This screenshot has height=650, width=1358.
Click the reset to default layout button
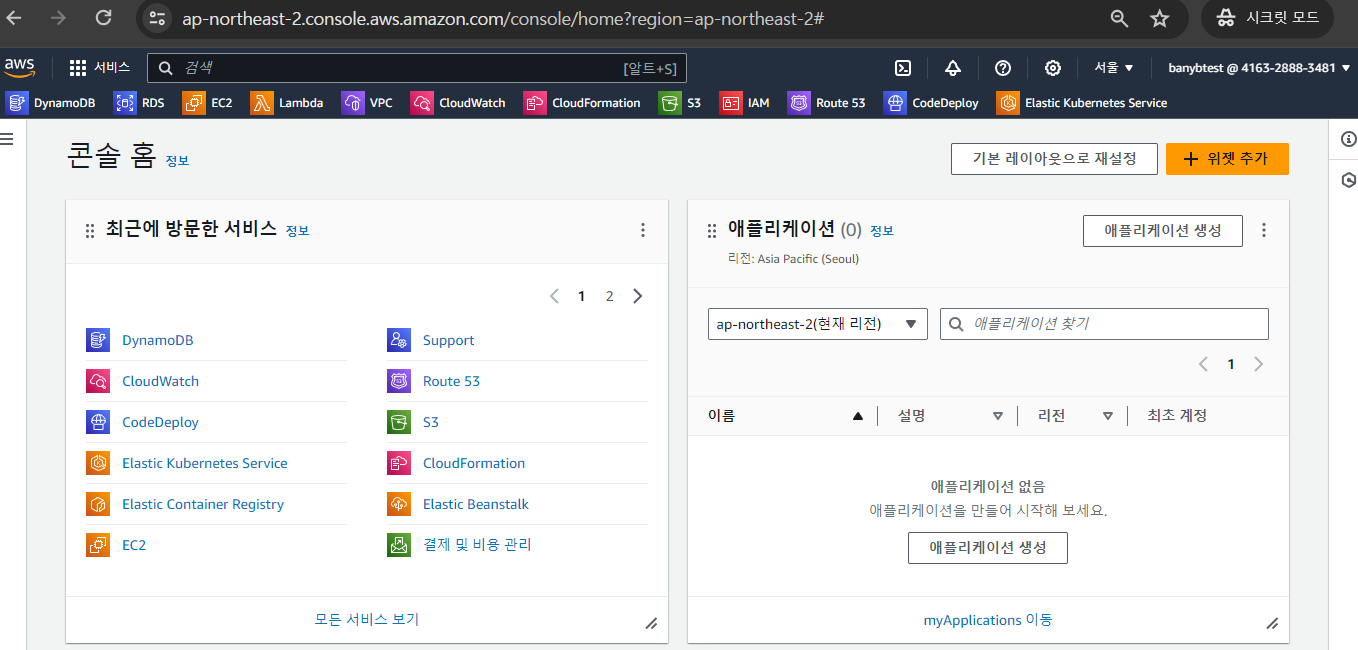coord(1054,159)
